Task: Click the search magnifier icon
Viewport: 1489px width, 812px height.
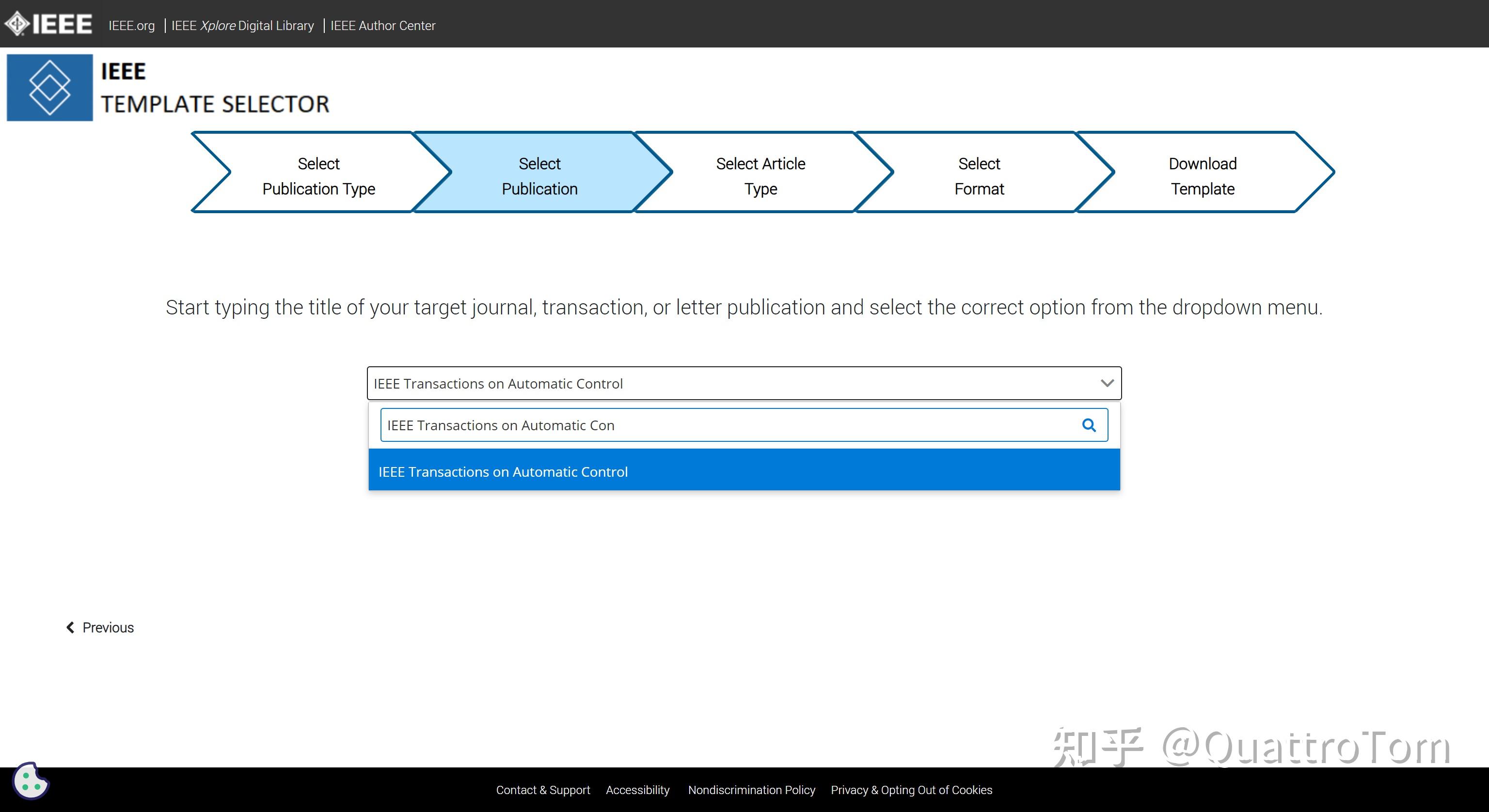Action: [x=1089, y=425]
